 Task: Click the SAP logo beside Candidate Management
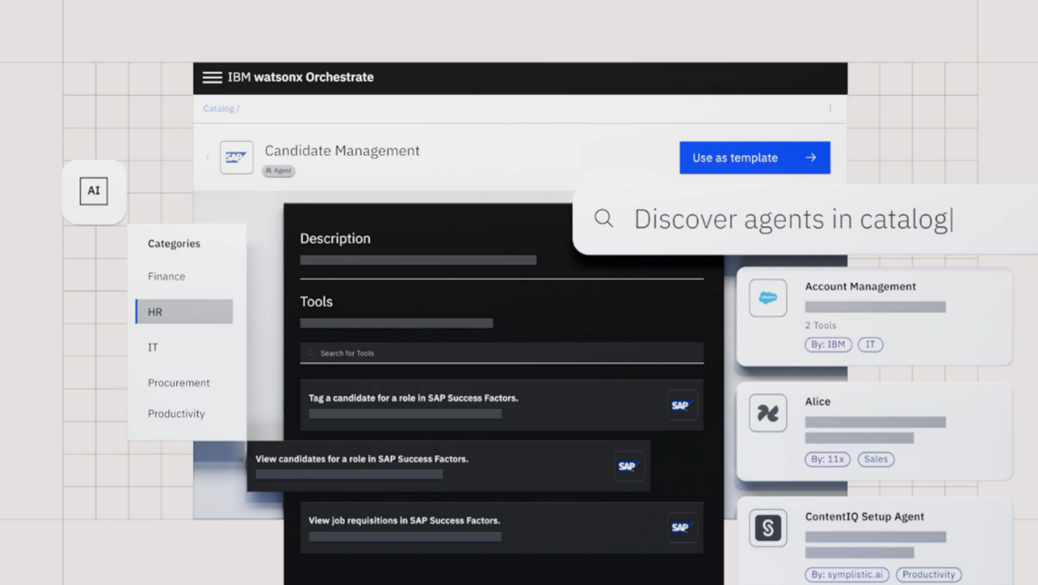[x=237, y=158]
